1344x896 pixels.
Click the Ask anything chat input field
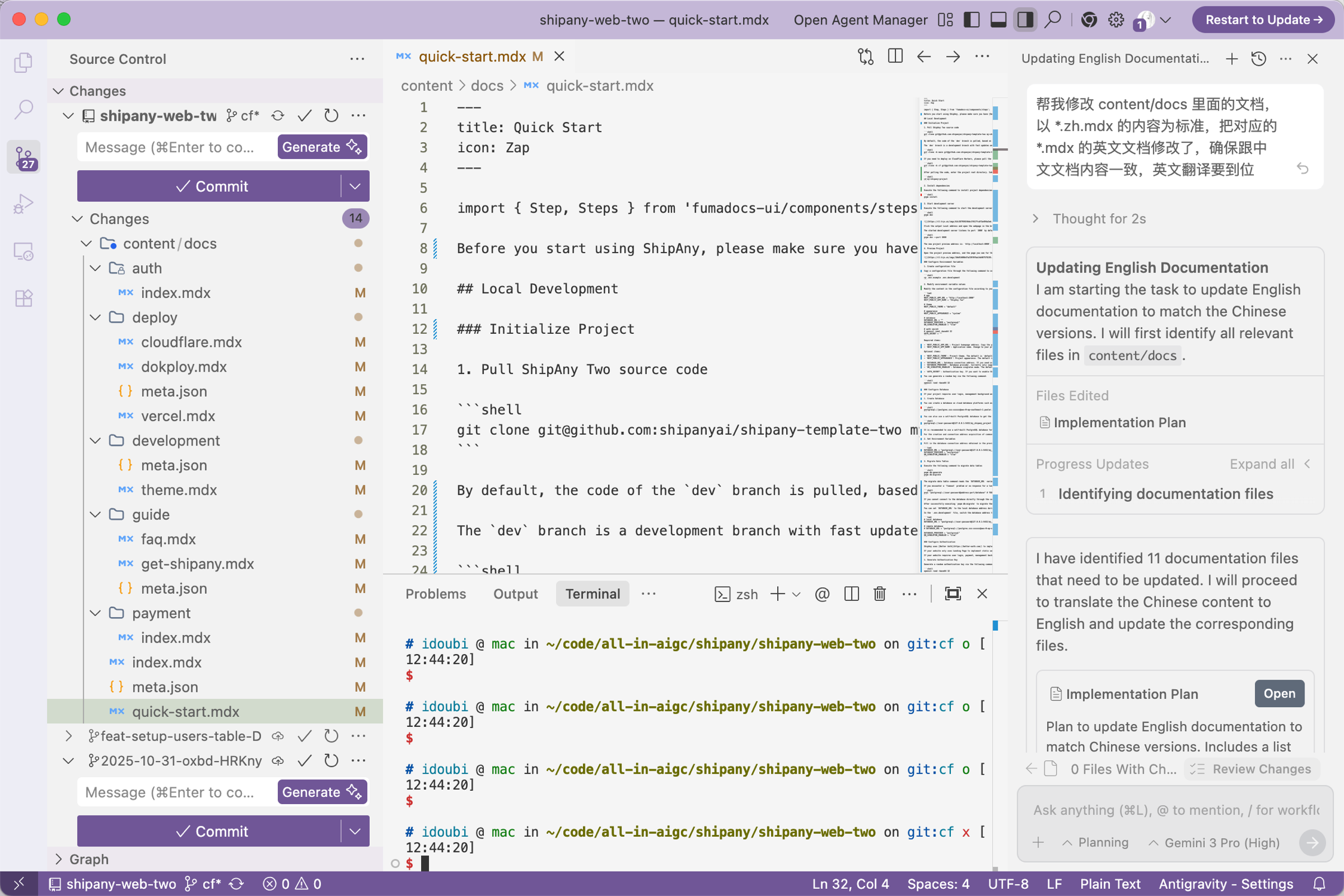click(x=1174, y=810)
